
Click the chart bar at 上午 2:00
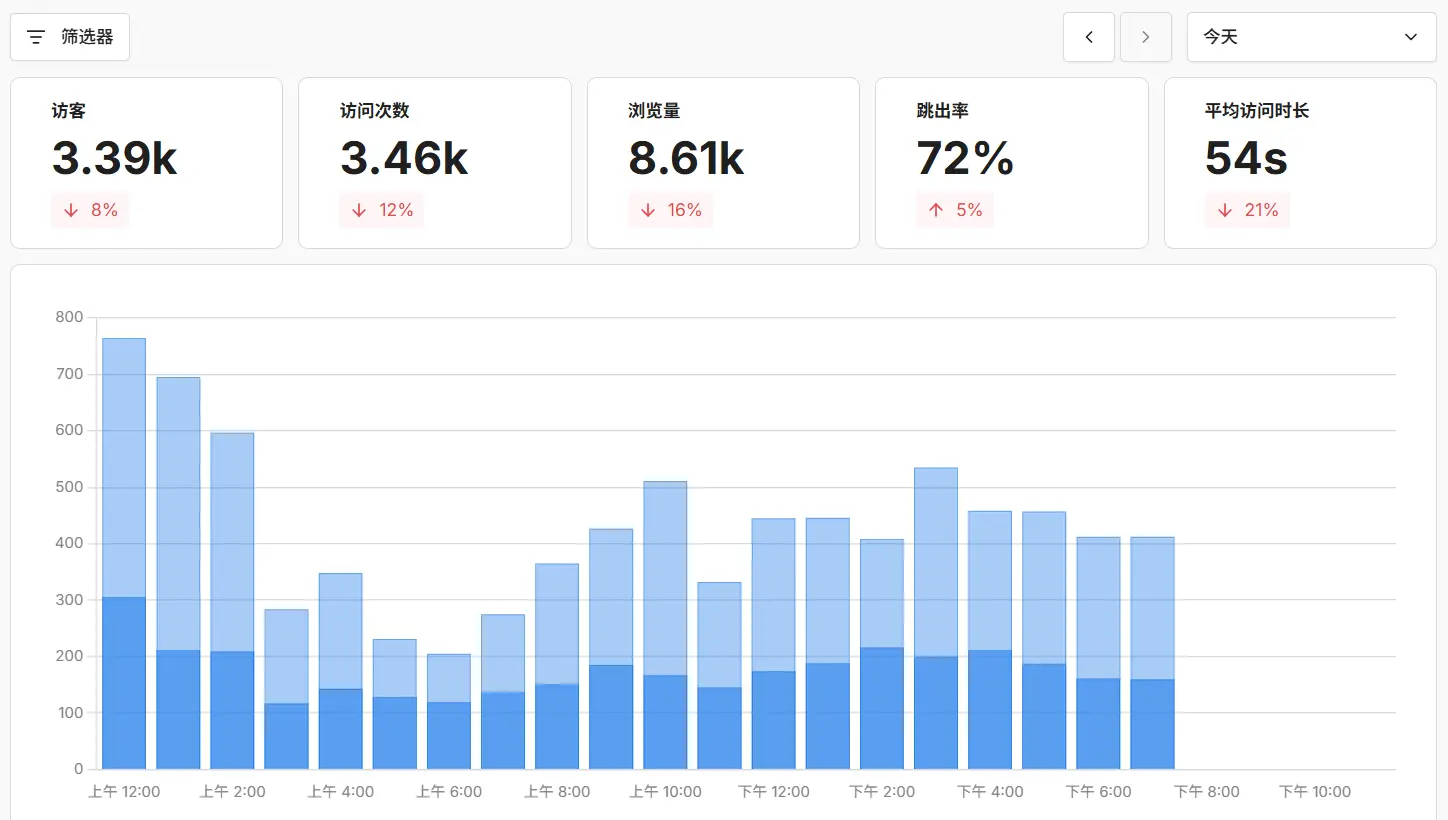point(232,601)
